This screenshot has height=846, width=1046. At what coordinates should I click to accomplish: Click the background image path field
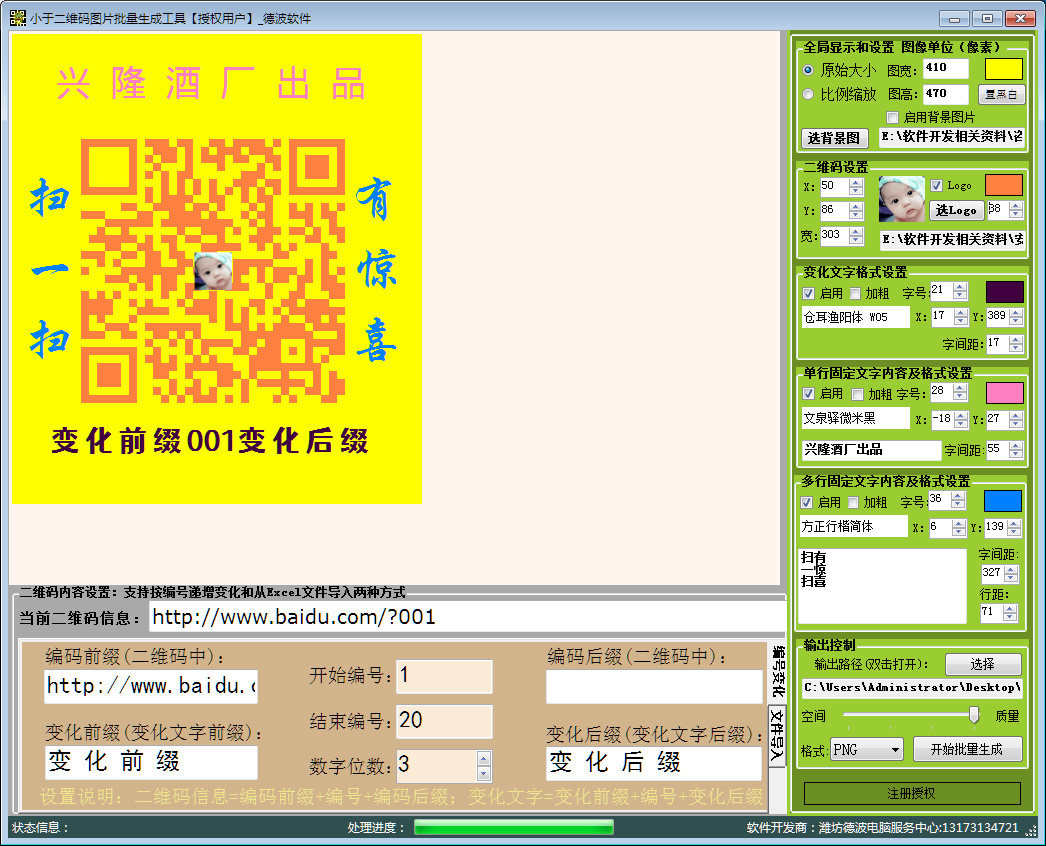(x=951, y=137)
